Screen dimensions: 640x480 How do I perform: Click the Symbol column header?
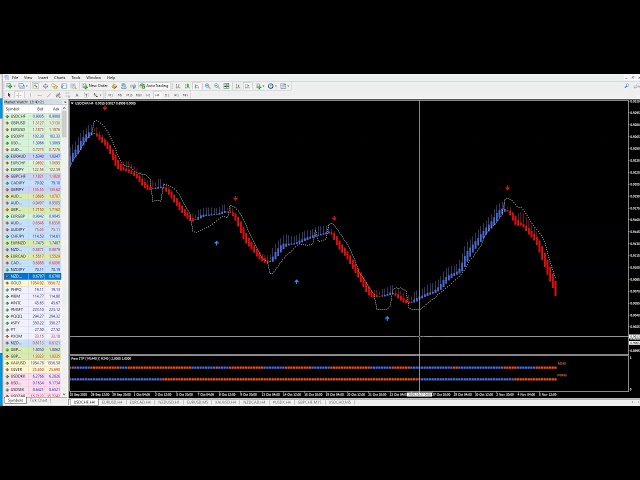pos(14,109)
